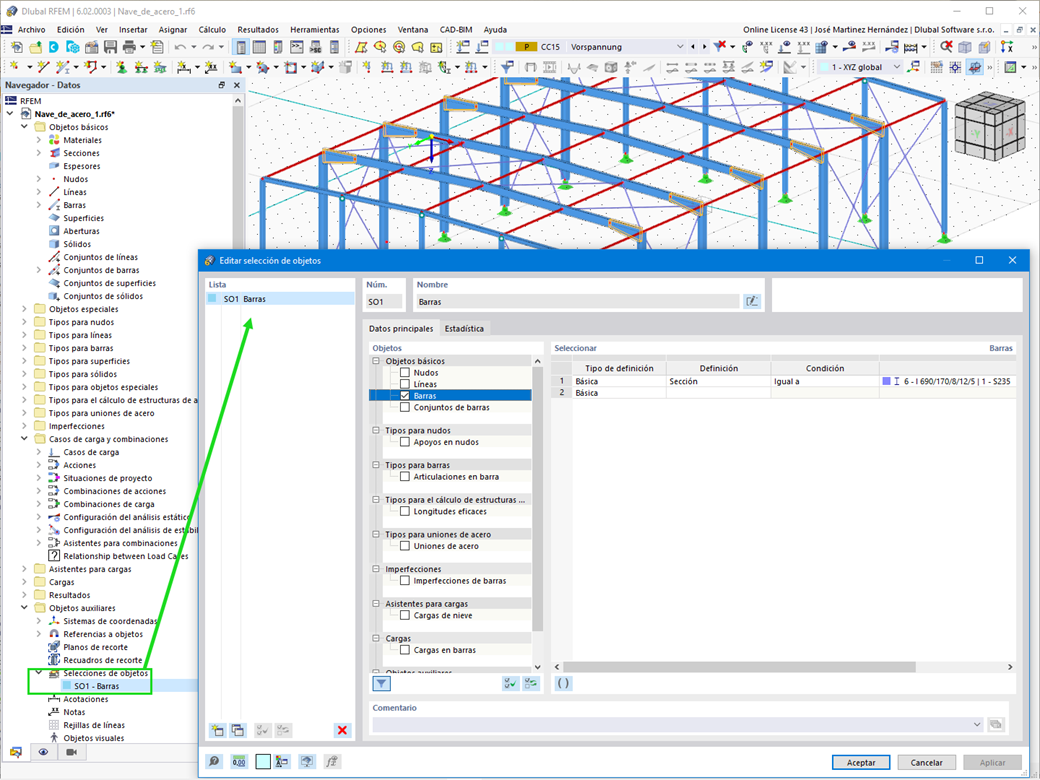The width and height of the screenshot is (1040, 780).
Task: Click the copy selection icon below Lista
Action: point(237,730)
